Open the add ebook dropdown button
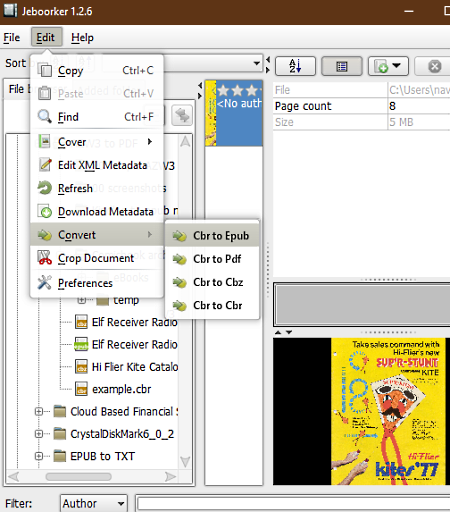This screenshot has height=512, width=450. pos(388,66)
